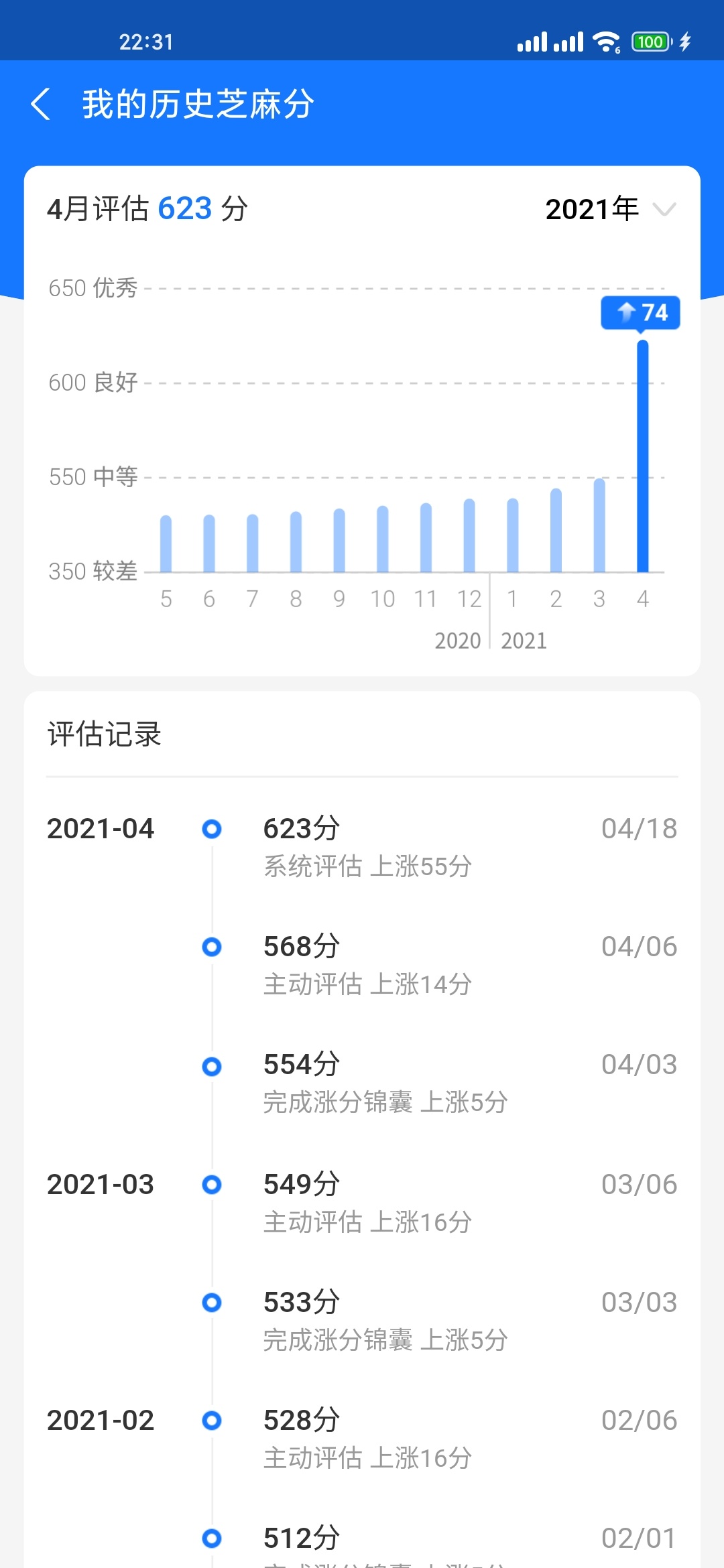Tap the 2021-04 month label

coord(101,829)
